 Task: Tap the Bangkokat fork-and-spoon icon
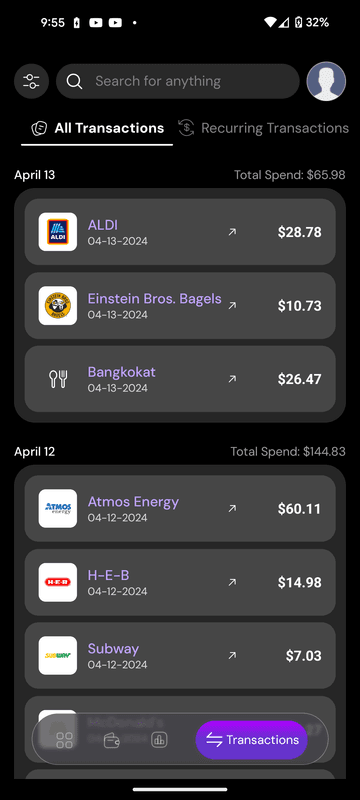click(x=58, y=379)
